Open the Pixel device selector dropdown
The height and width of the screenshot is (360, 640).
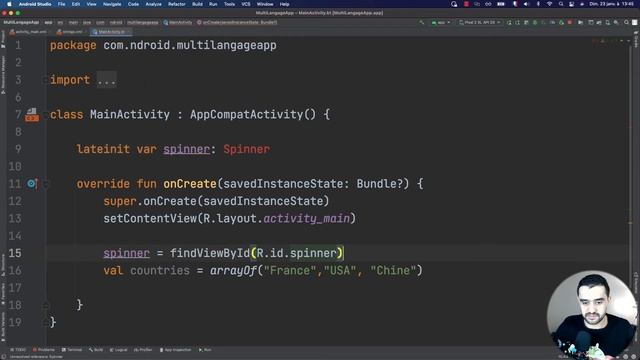click(480, 22)
